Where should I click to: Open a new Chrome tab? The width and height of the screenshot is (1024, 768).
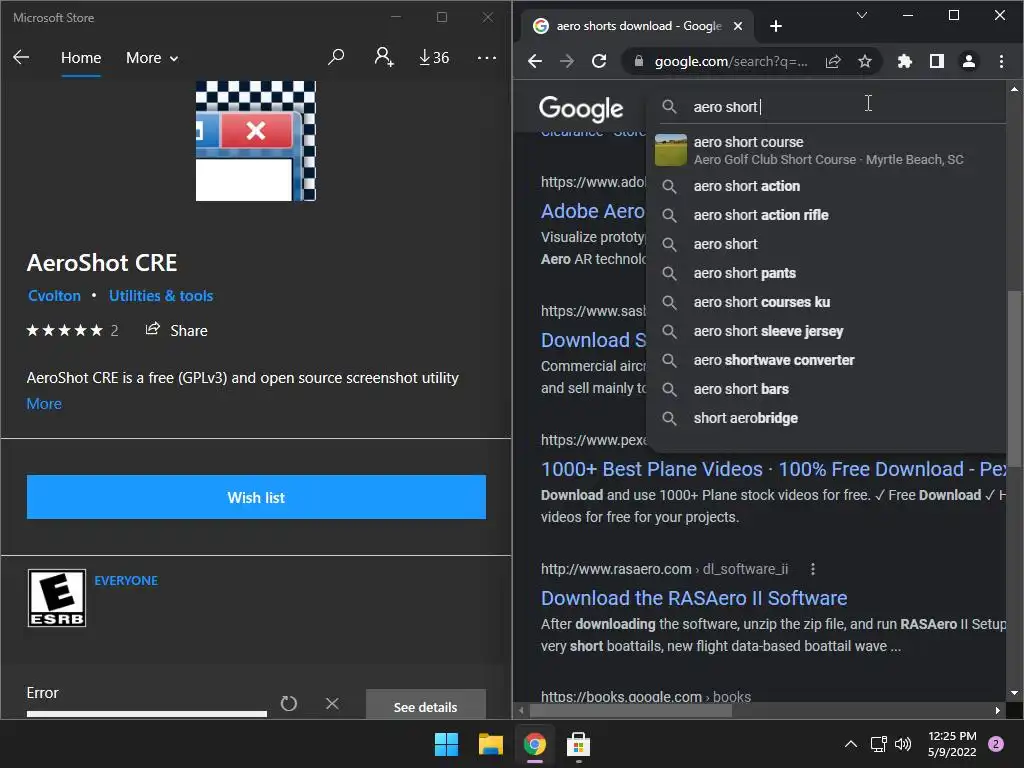tap(776, 26)
